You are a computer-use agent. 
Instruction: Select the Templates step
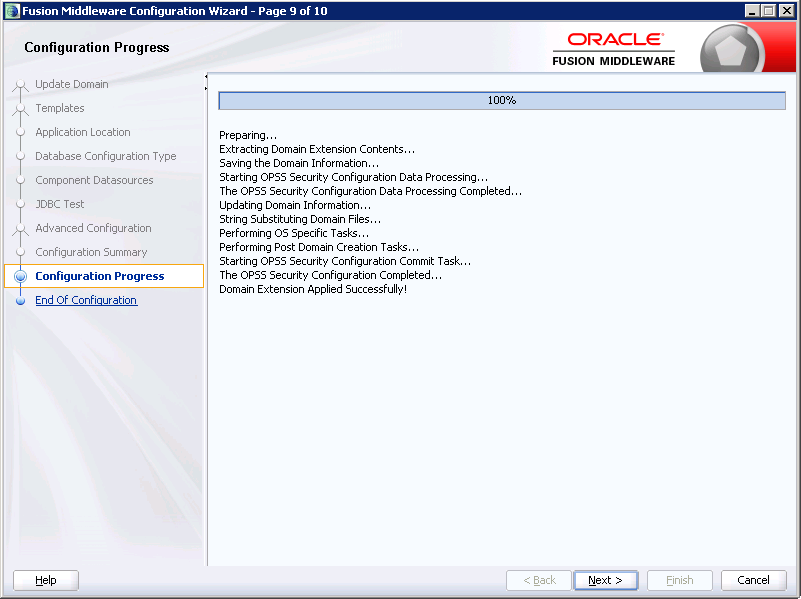[x=60, y=108]
